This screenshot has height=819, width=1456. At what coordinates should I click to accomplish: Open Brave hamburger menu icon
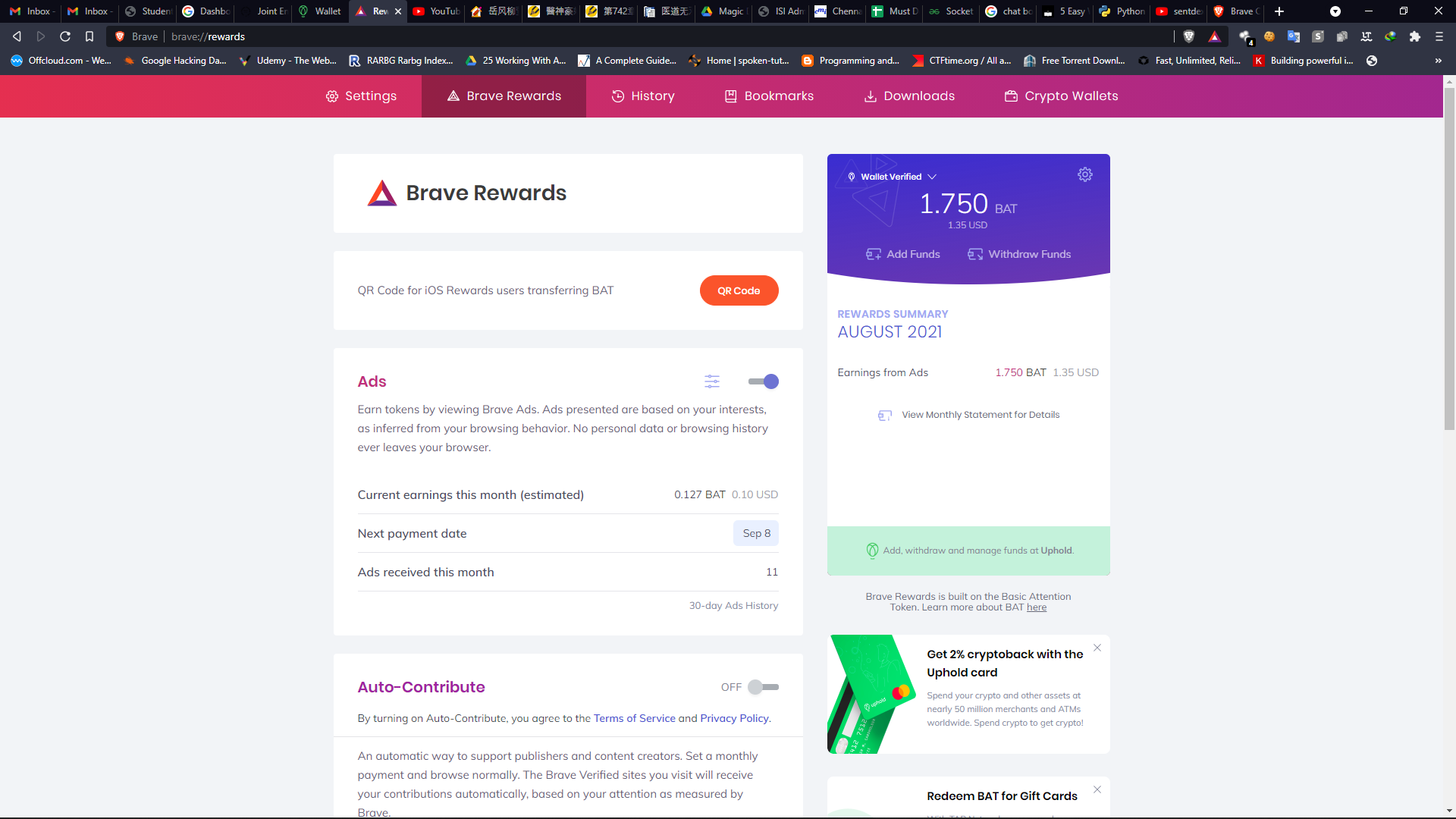(x=1439, y=36)
